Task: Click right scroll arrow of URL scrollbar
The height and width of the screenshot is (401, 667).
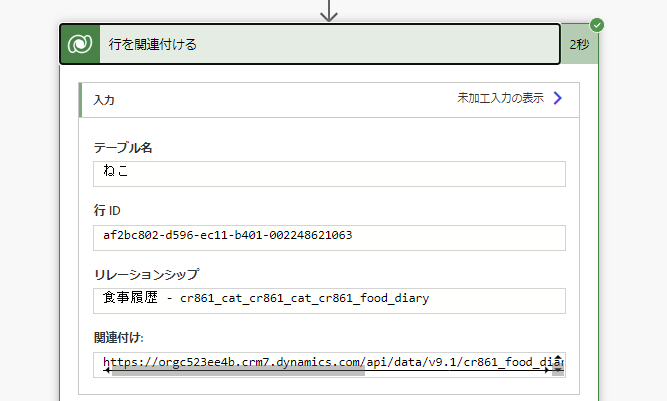Action: pos(546,371)
